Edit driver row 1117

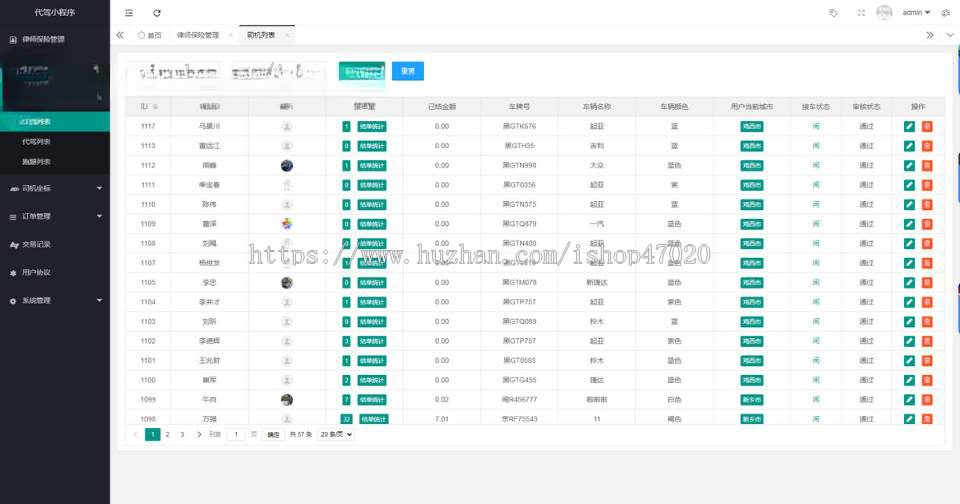coord(909,126)
